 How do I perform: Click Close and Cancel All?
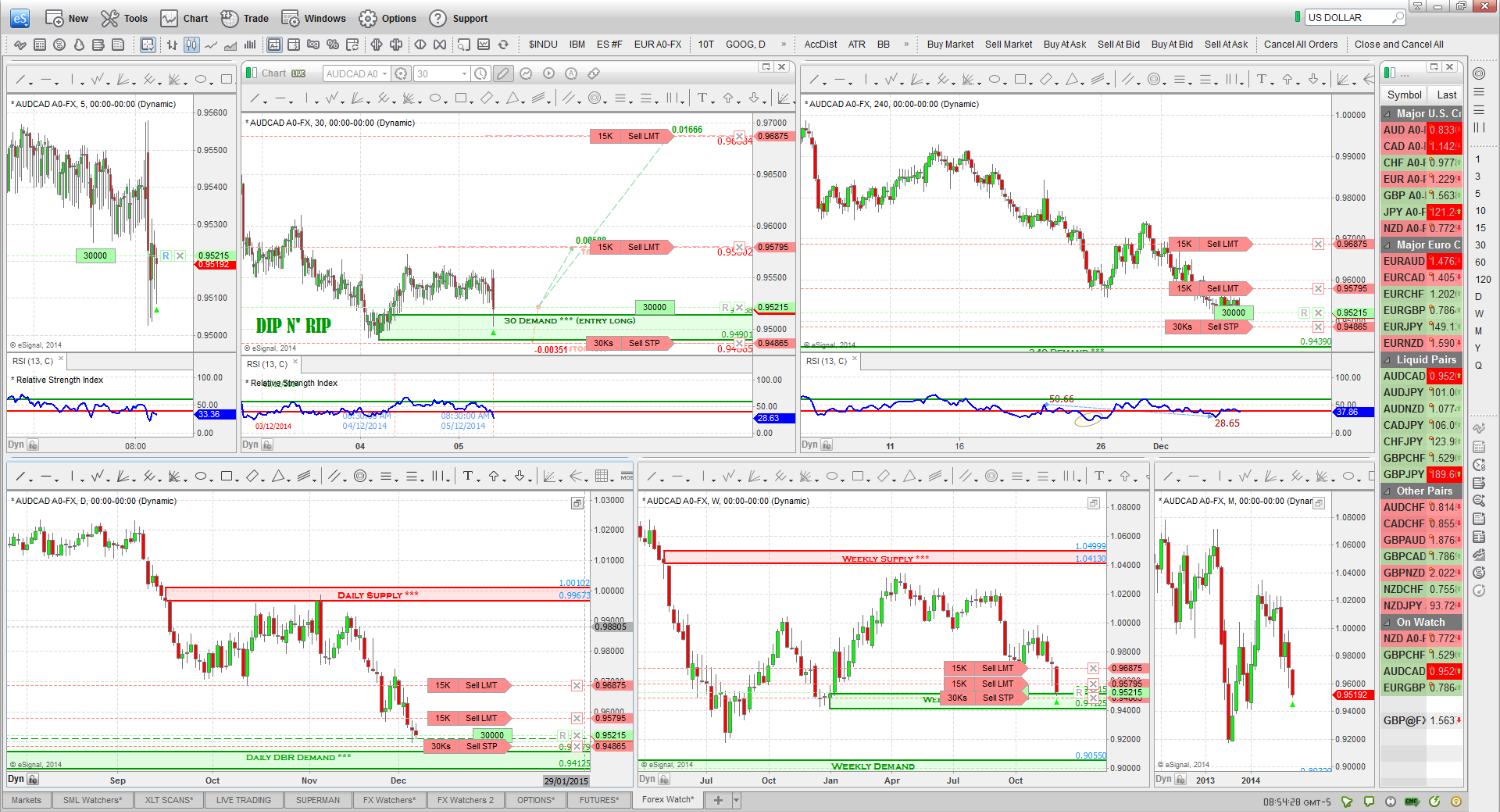(1398, 44)
